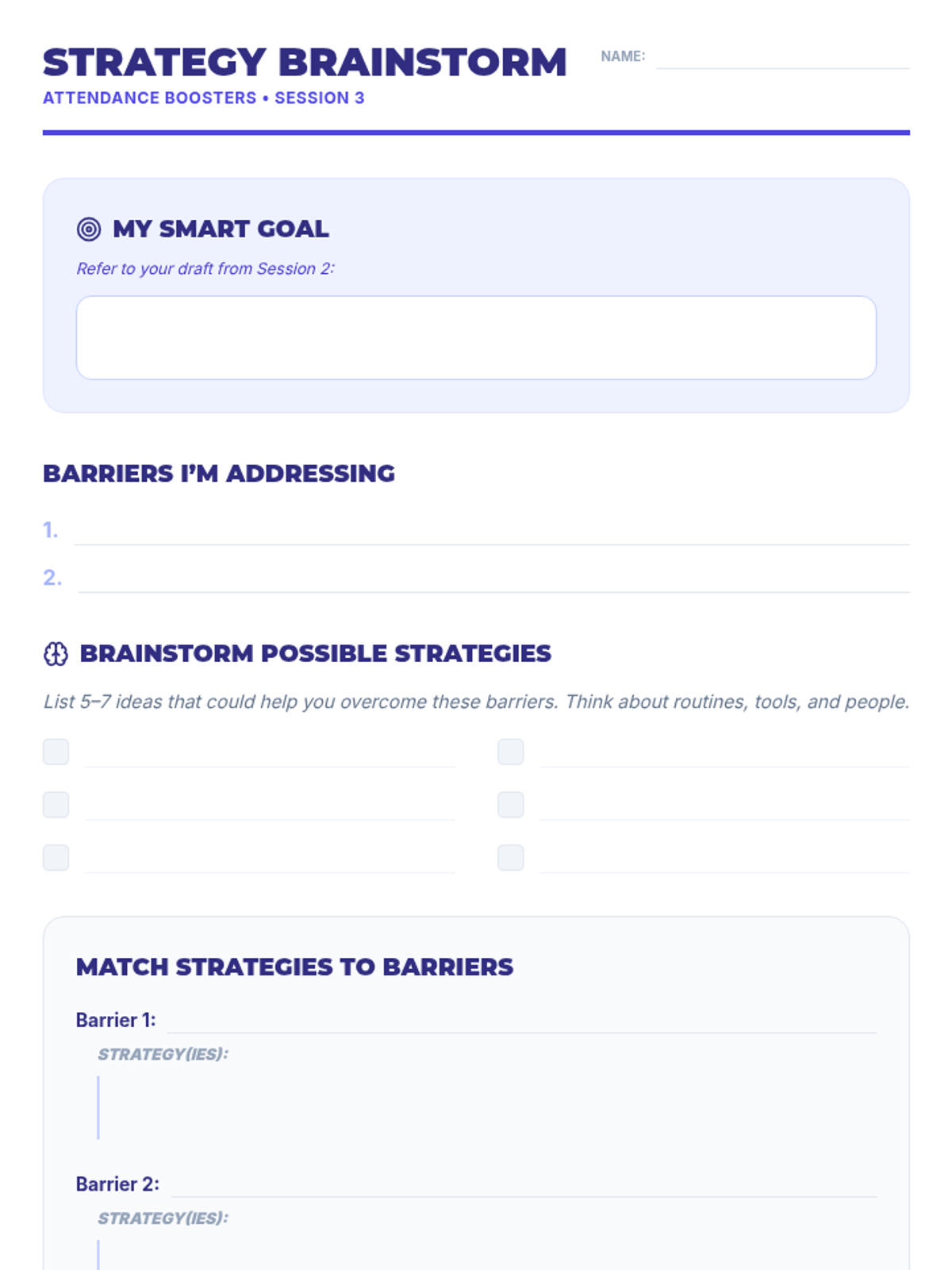Click the first strategy line in right column
This screenshot has width=952, height=1270.
pos(724,754)
